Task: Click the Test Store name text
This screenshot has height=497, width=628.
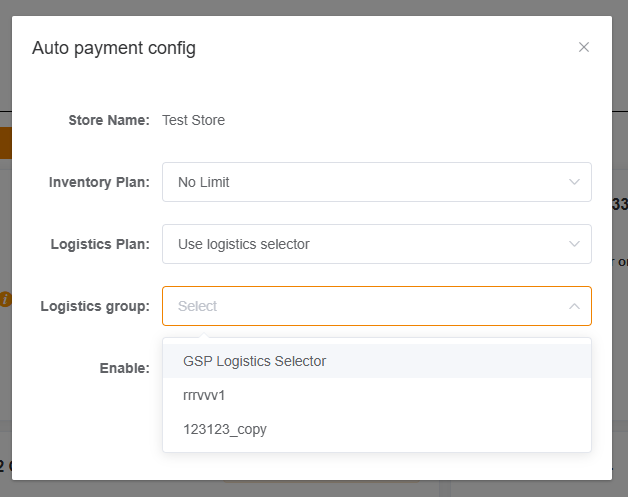Action: pos(193,120)
